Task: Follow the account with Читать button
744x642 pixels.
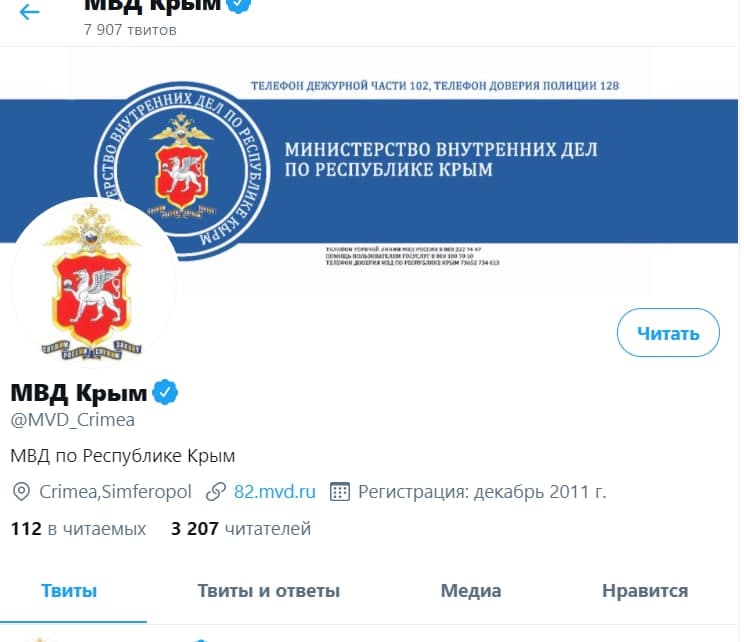Action: pyautogui.click(x=668, y=333)
